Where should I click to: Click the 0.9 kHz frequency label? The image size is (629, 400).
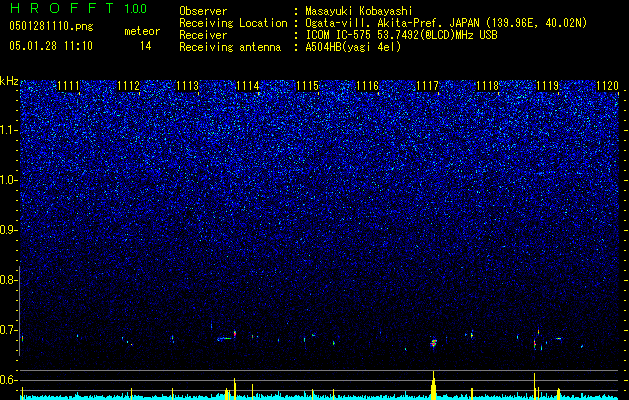point(8,230)
